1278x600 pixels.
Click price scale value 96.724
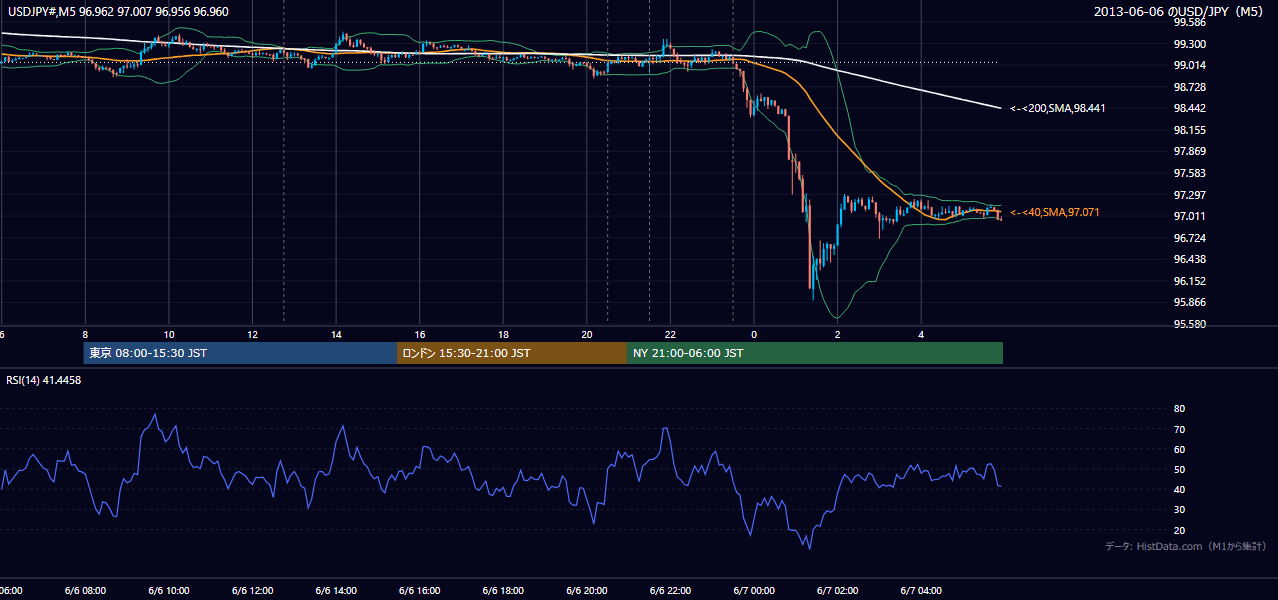click(1189, 238)
